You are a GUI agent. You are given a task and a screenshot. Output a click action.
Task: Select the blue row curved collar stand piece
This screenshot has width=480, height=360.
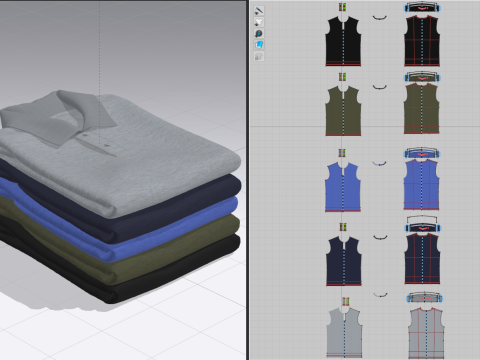(x=379, y=163)
